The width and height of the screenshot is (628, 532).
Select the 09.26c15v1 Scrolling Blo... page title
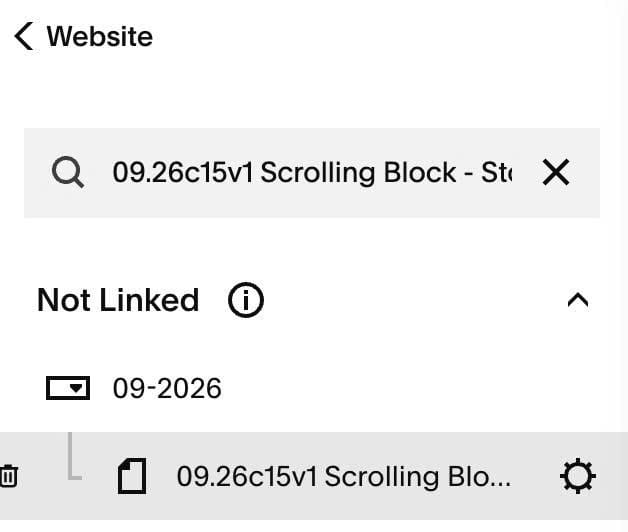[344, 476]
